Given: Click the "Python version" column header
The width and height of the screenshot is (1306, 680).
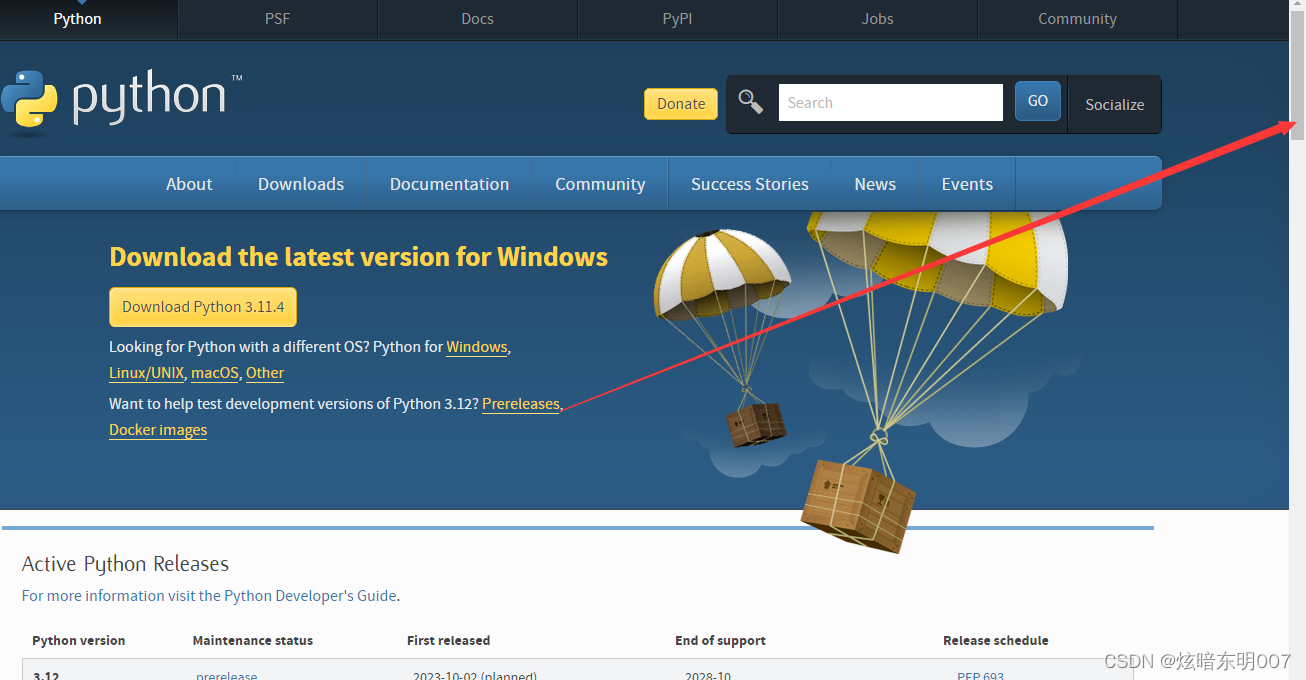Looking at the screenshot, I should [79, 640].
